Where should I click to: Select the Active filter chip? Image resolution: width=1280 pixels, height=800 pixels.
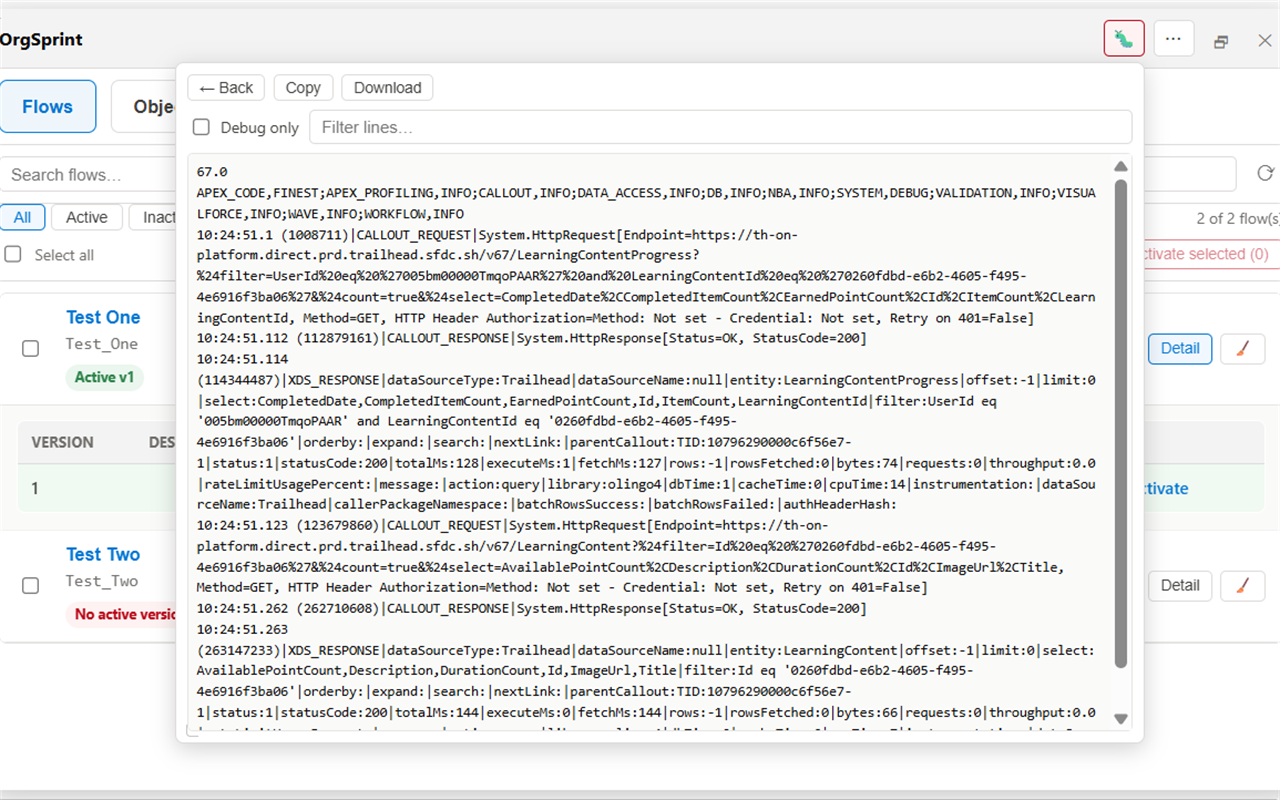coord(87,217)
